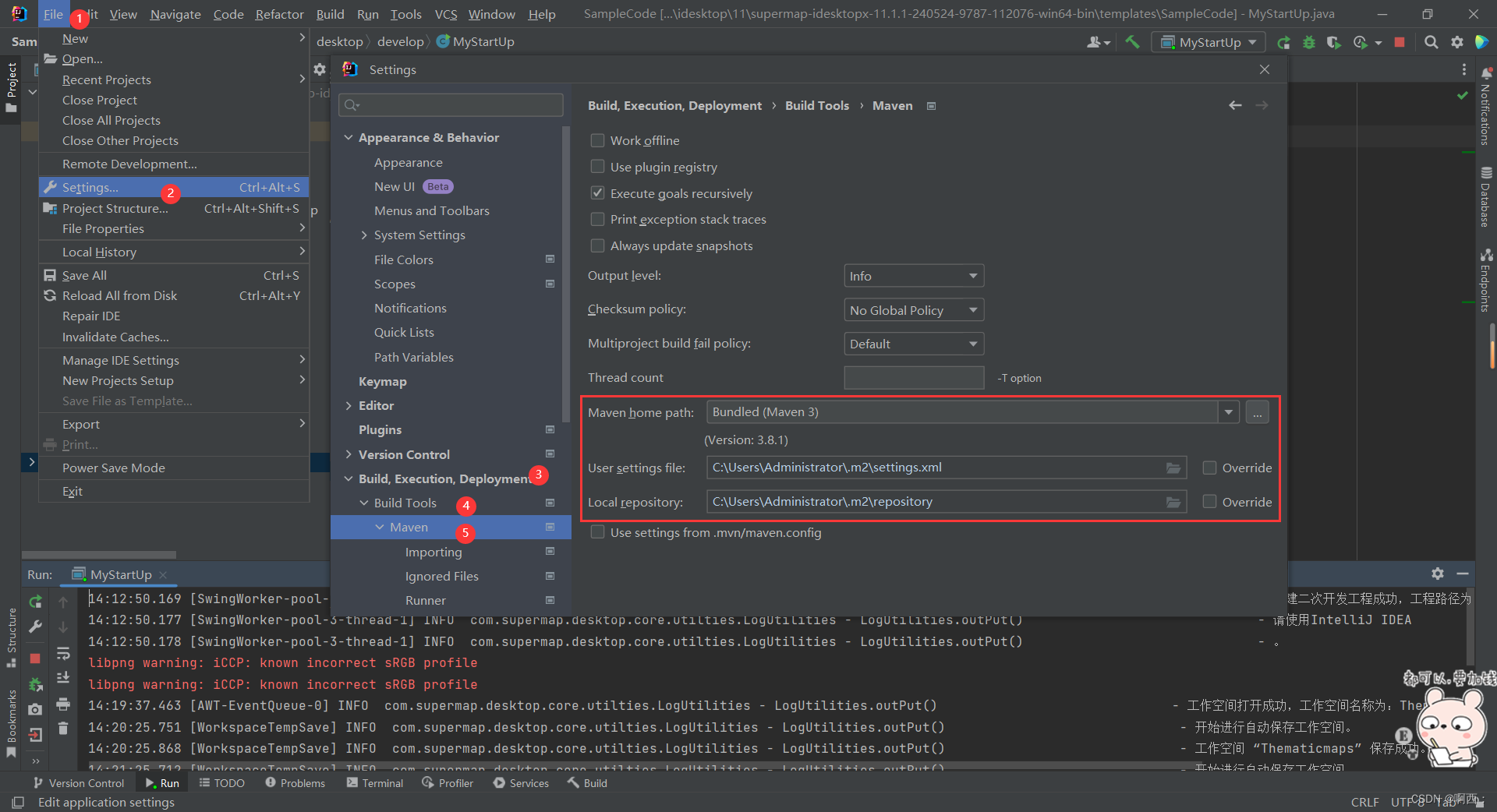Image resolution: width=1497 pixels, height=812 pixels.
Task: Click the Thread count input field
Action: (914, 378)
